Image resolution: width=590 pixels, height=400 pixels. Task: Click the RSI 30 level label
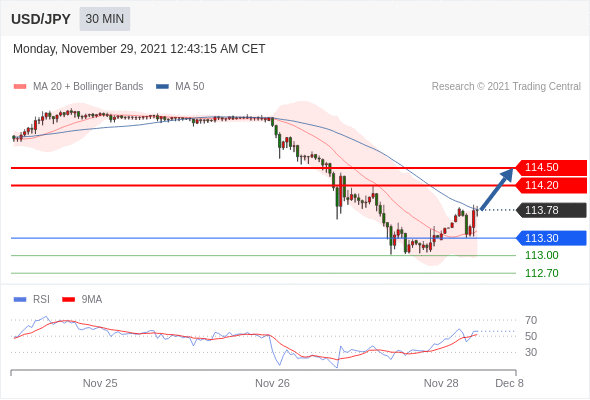click(531, 353)
